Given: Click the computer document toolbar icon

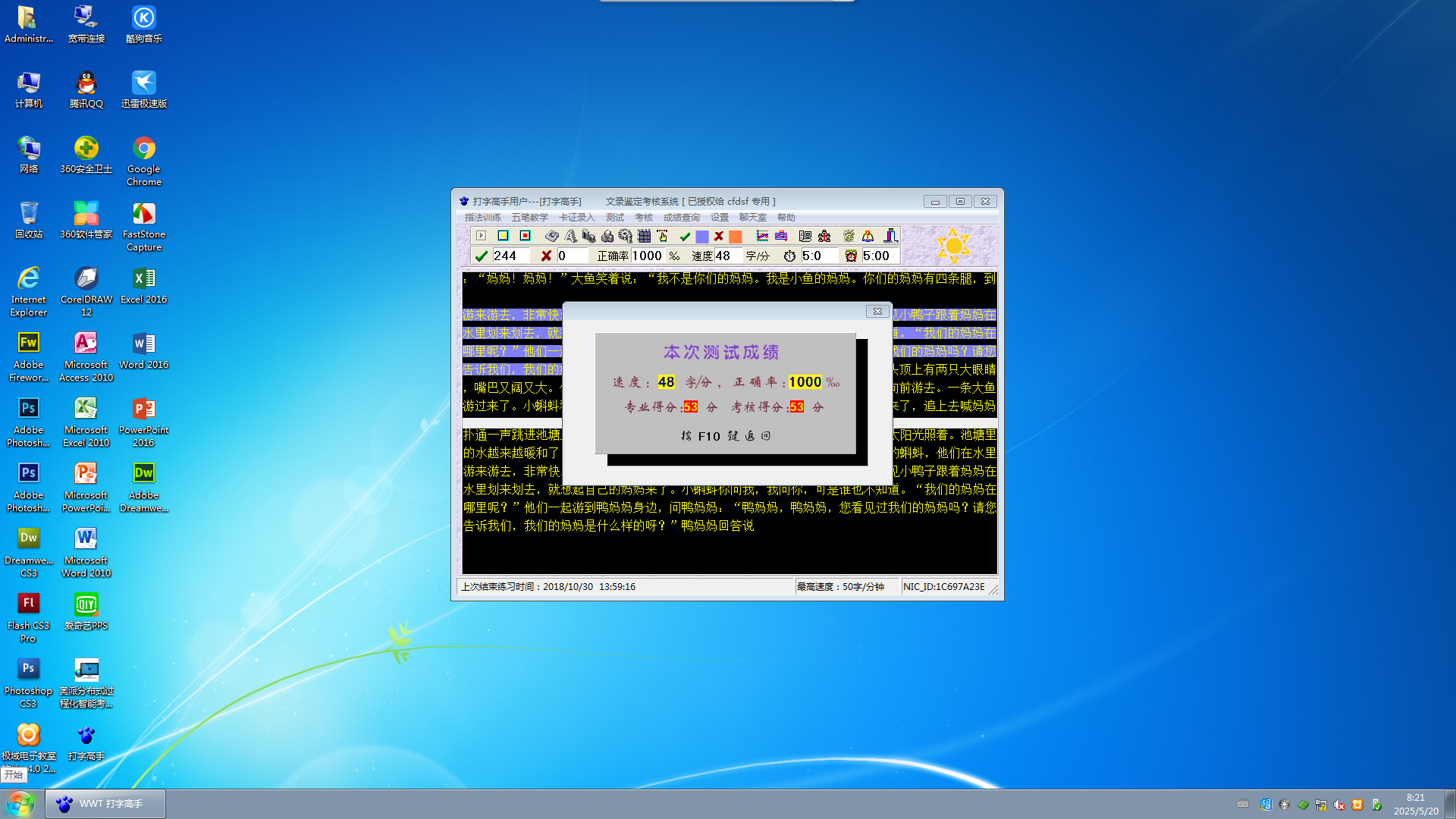Looking at the screenshot, I should [x=805, y=236].
